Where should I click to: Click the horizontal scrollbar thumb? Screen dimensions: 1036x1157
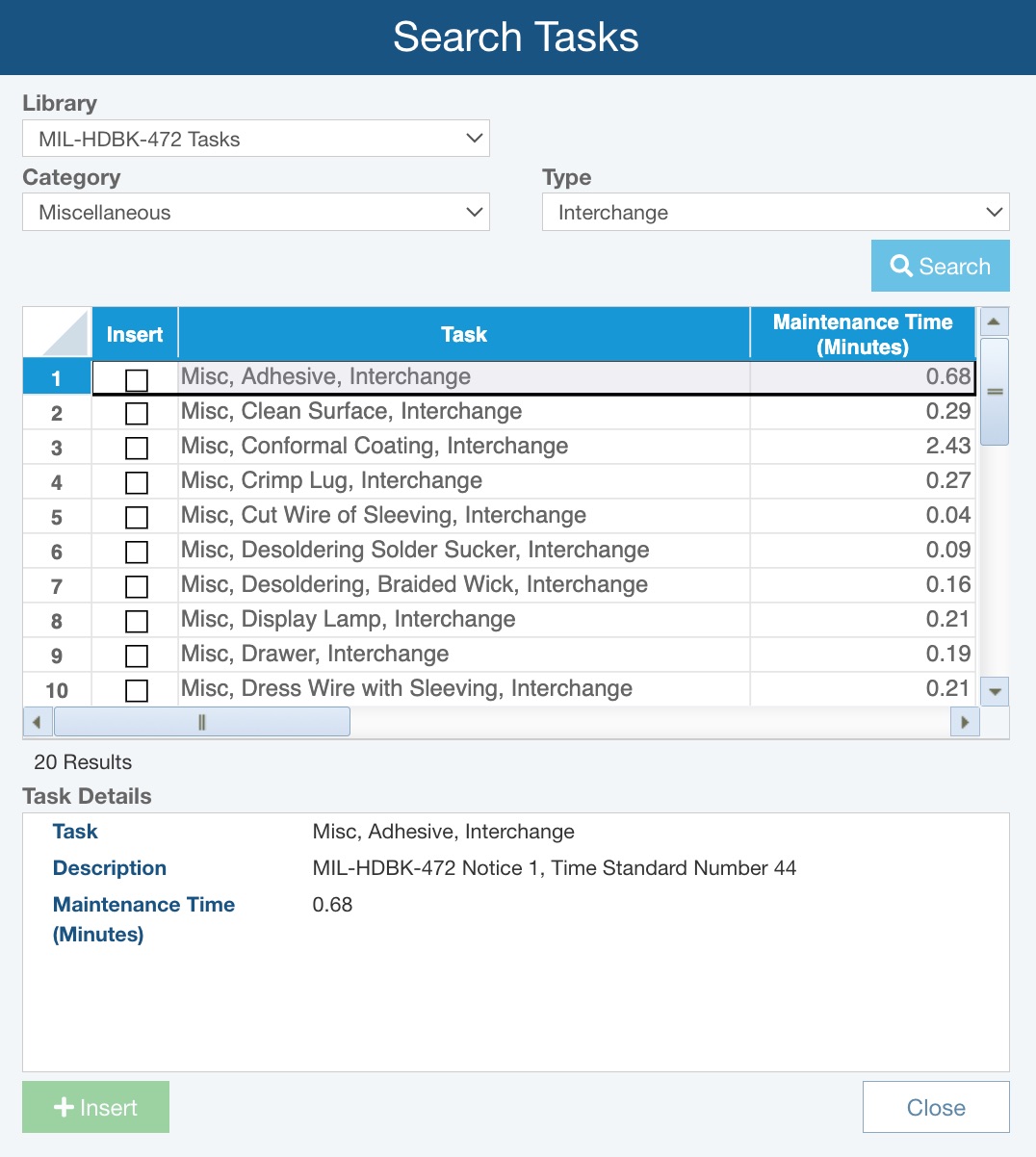tap(202, 722)
